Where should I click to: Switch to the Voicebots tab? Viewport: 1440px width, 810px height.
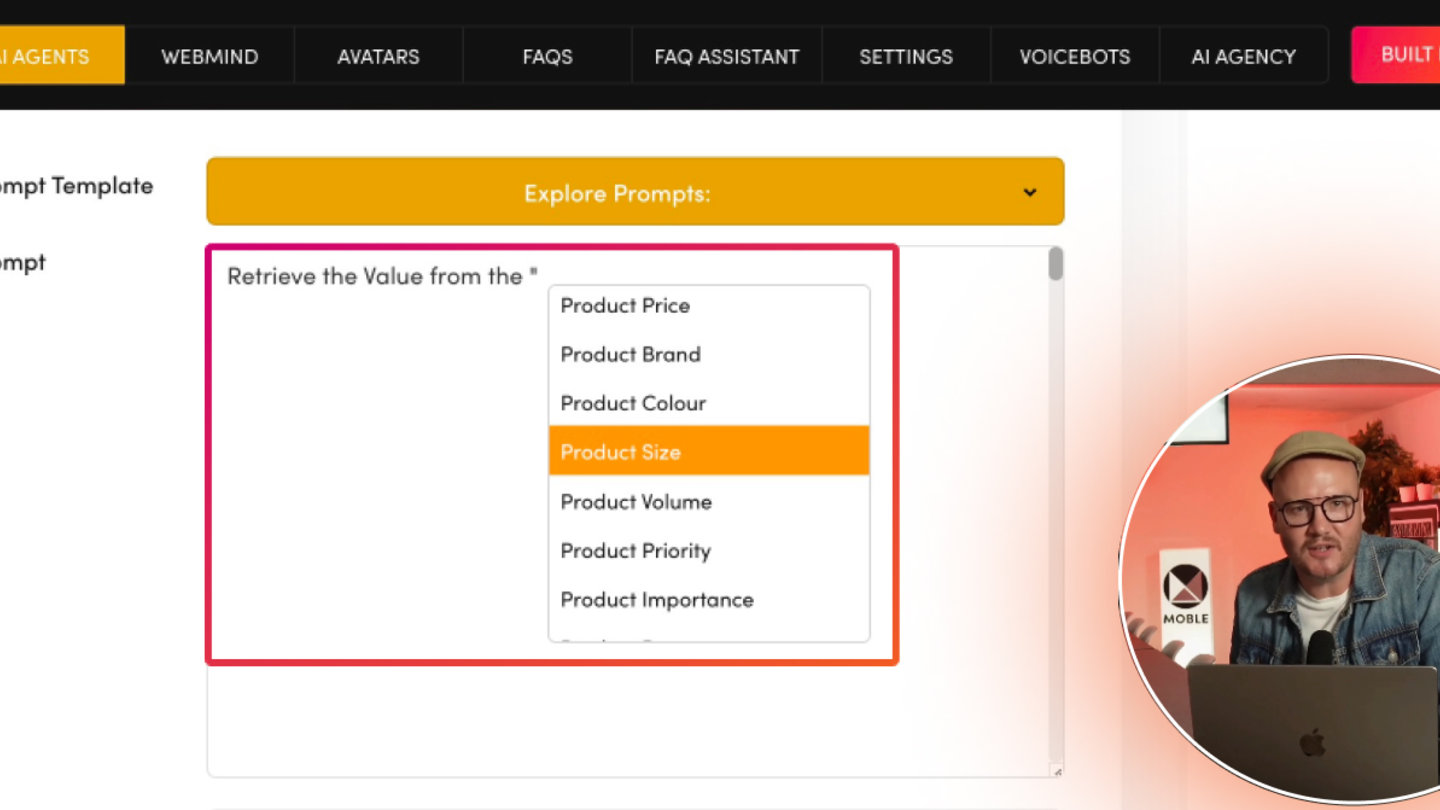pos(1074,56)
